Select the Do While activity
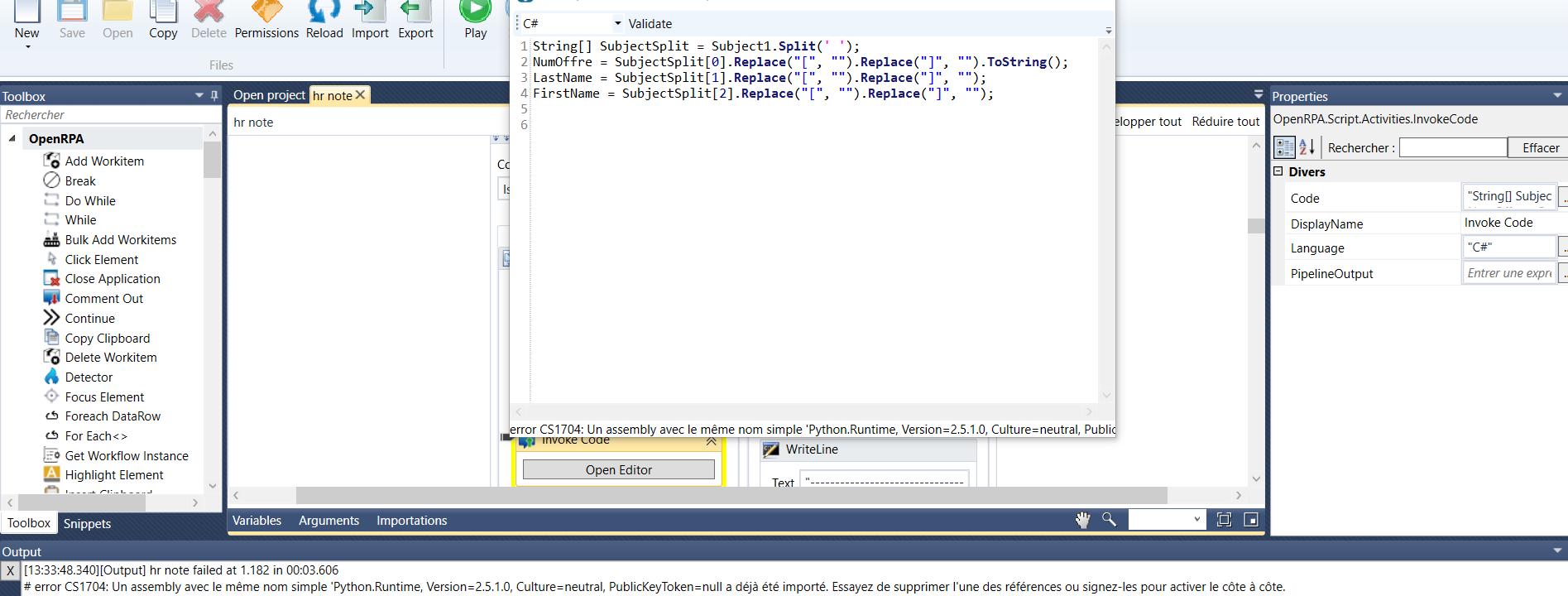This screenshot has width=1568, height=596. (90, 200)
